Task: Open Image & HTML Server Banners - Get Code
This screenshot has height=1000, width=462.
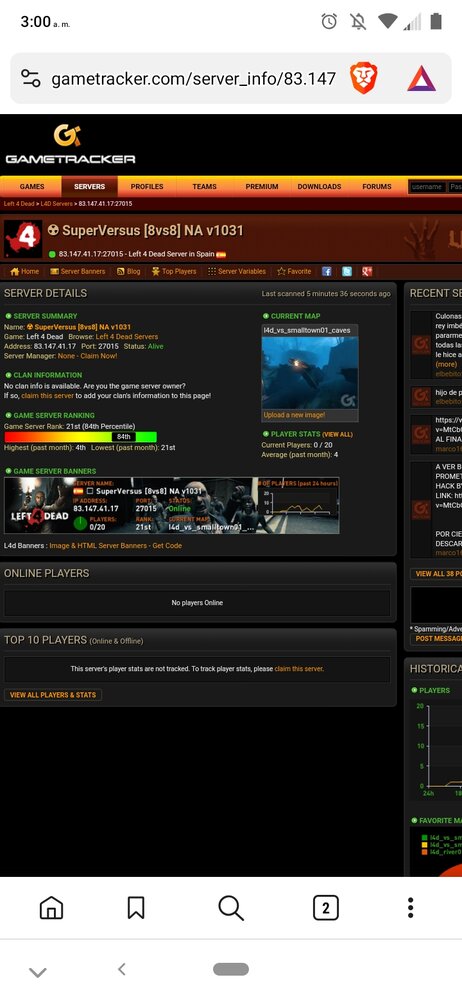Action: pyautogui.click(x=116, y=546)
